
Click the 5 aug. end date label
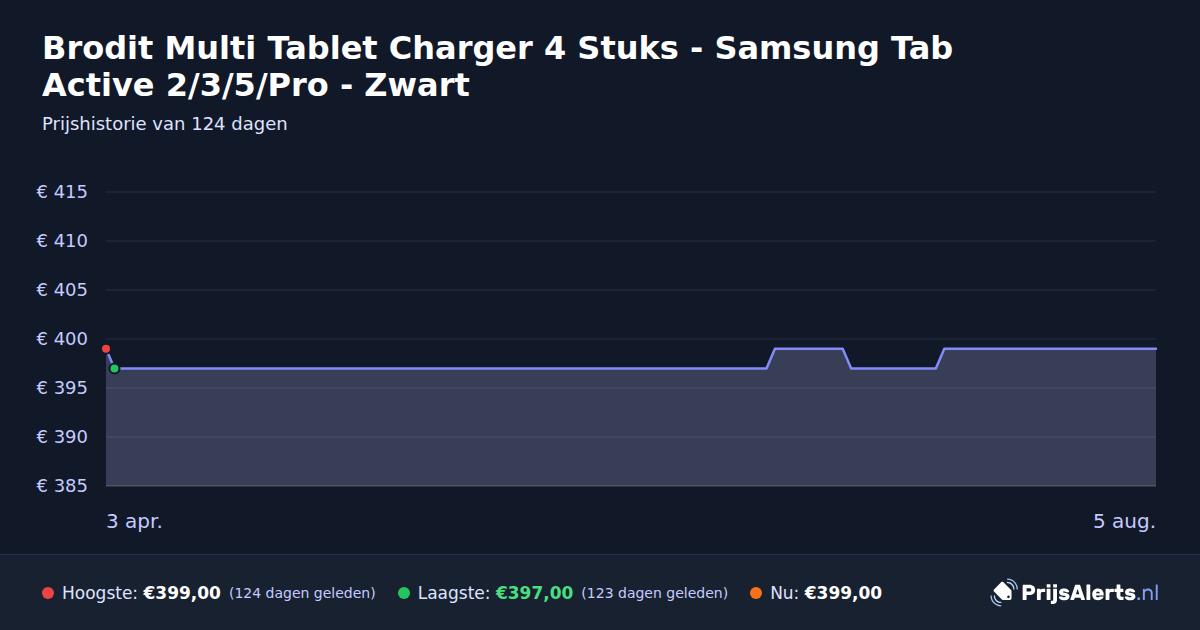pos(1124,521)
